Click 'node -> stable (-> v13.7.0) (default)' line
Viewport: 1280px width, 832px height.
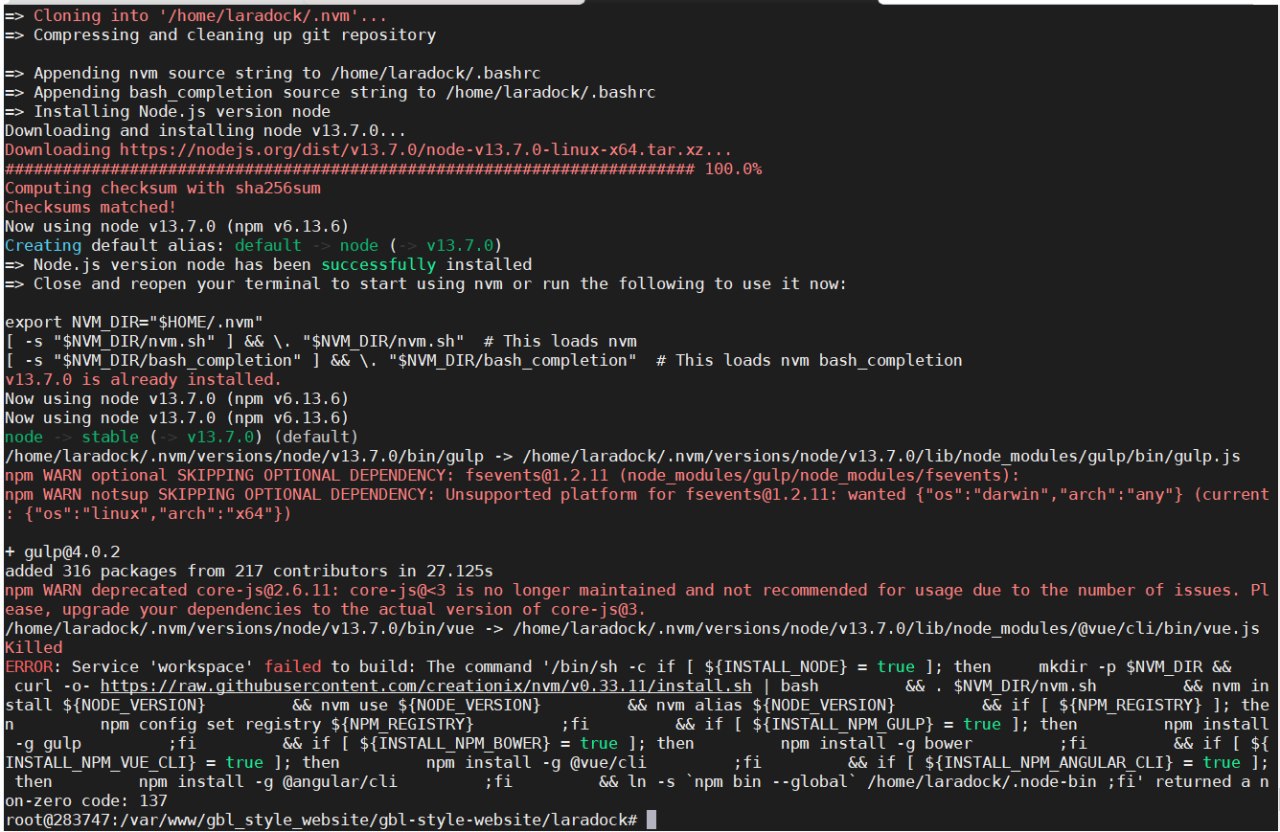pyautogui.click(x=182, y=437)
